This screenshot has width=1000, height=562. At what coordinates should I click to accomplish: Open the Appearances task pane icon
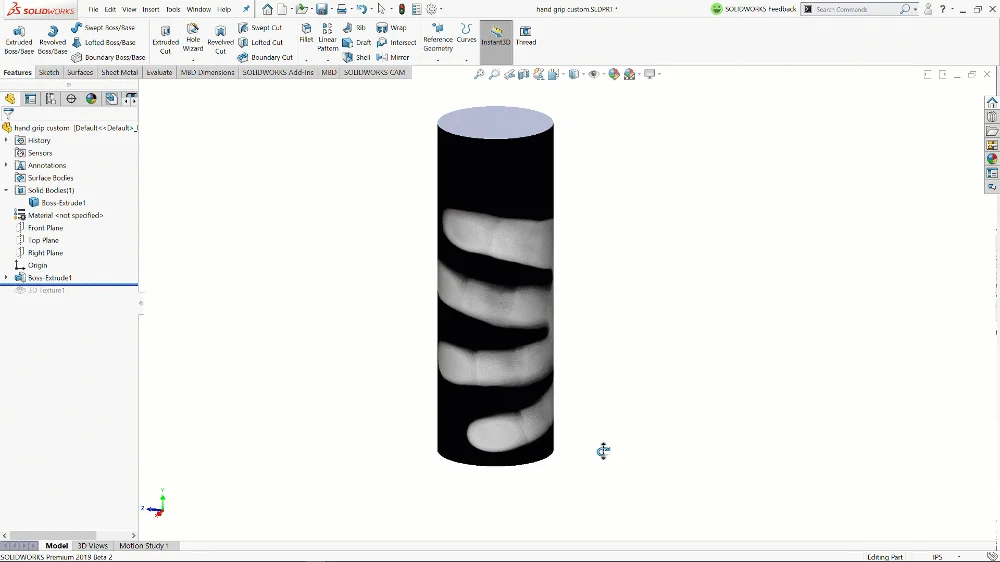click(992, 159)
